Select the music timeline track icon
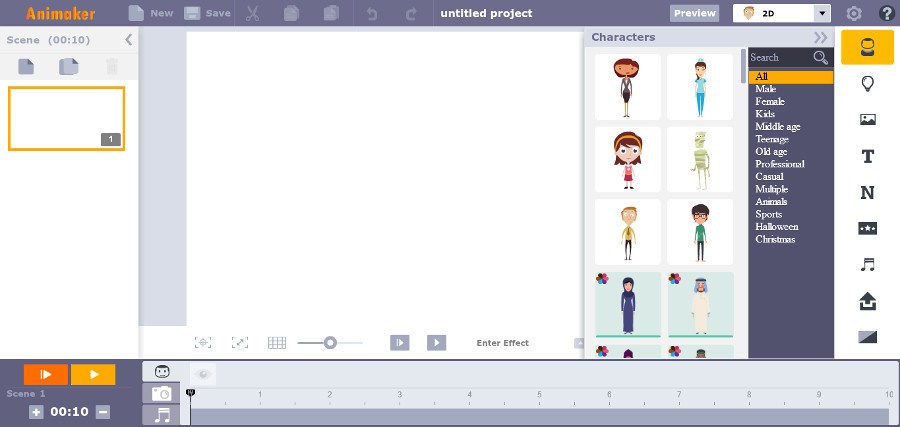The width and height of the screenshot is (900, 427). click(161, 415)
